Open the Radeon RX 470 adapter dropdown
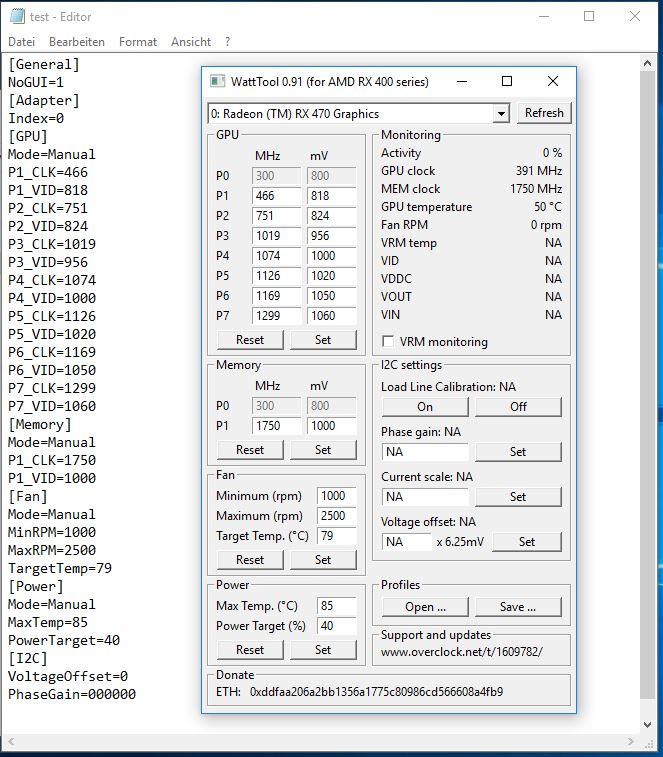663x757 pixels. click(x=501, y=114)
